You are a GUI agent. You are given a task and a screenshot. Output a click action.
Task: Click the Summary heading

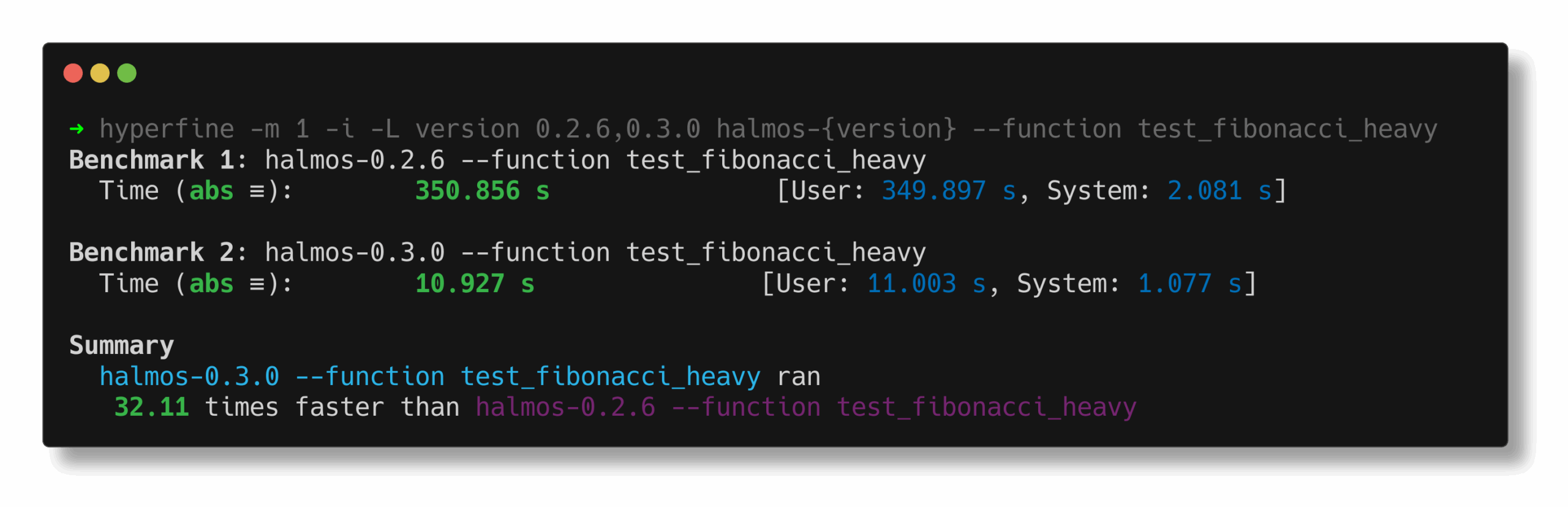pyautogui.click(x=121, y=345)
